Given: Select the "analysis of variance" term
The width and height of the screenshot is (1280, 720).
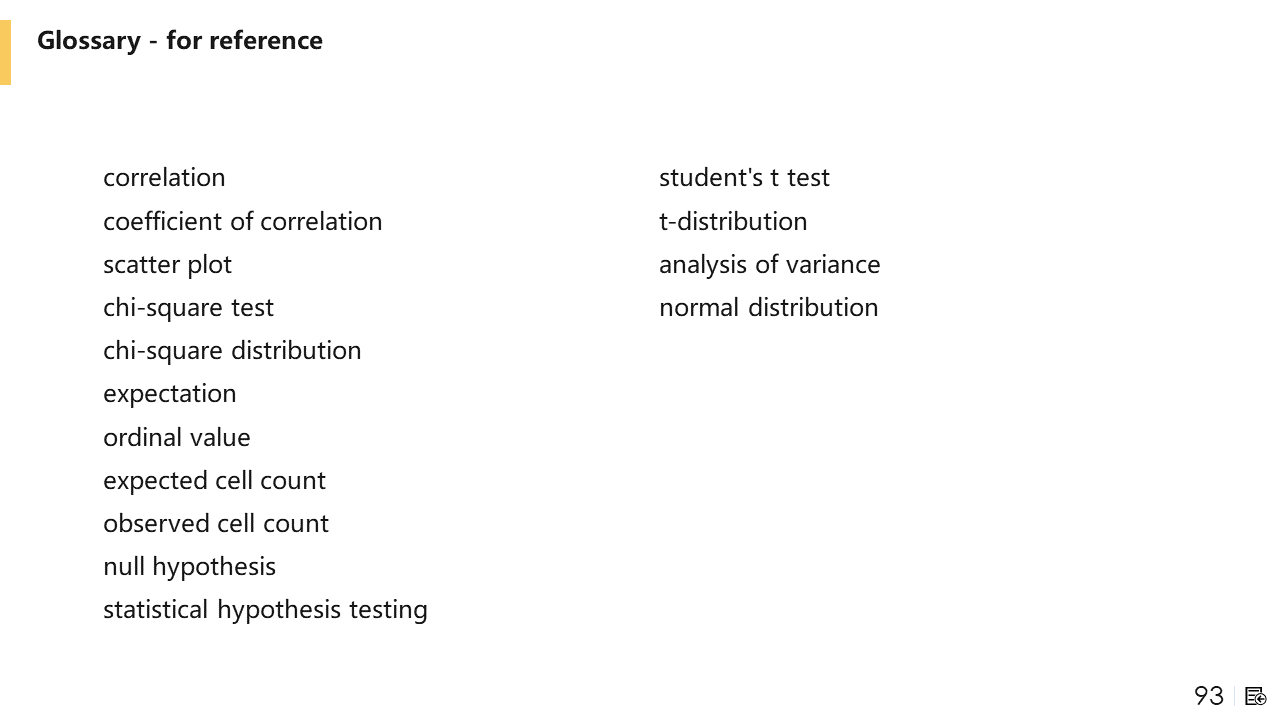Looking at the screenshot, I should pos(769,264).
